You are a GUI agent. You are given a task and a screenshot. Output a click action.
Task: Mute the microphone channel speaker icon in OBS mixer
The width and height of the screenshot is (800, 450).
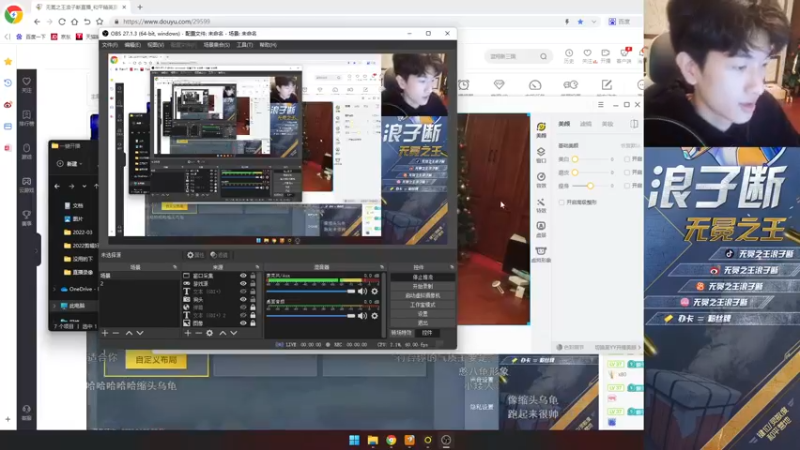click(x=362, y=291)
